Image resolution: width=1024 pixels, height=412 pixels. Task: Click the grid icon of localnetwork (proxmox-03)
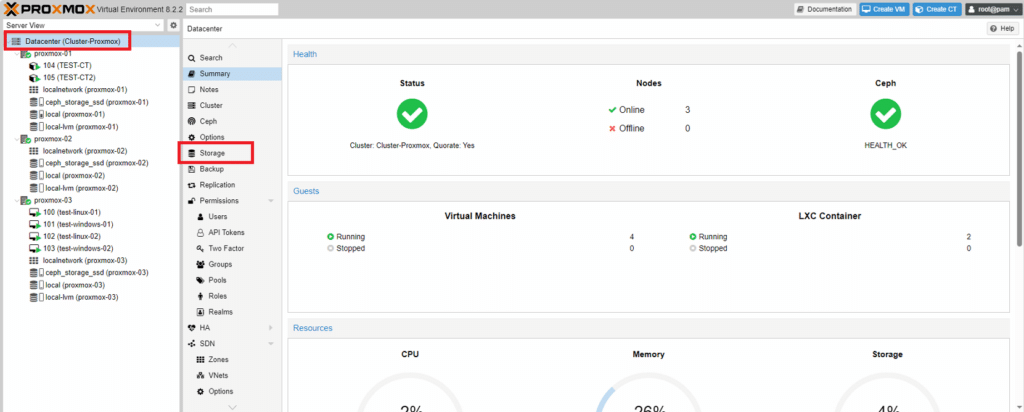[x=34, y=261]
